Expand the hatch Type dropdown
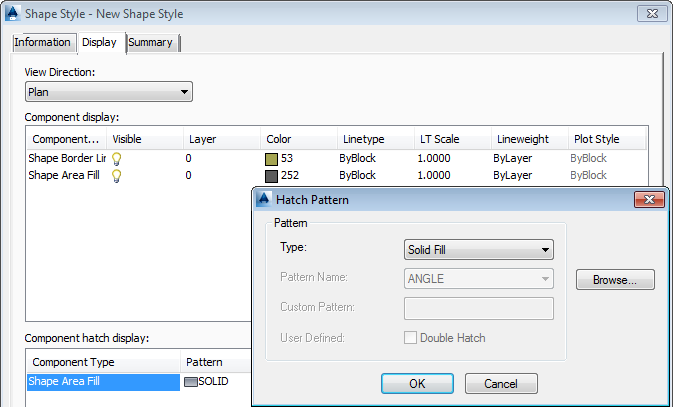 pos(479,249)
